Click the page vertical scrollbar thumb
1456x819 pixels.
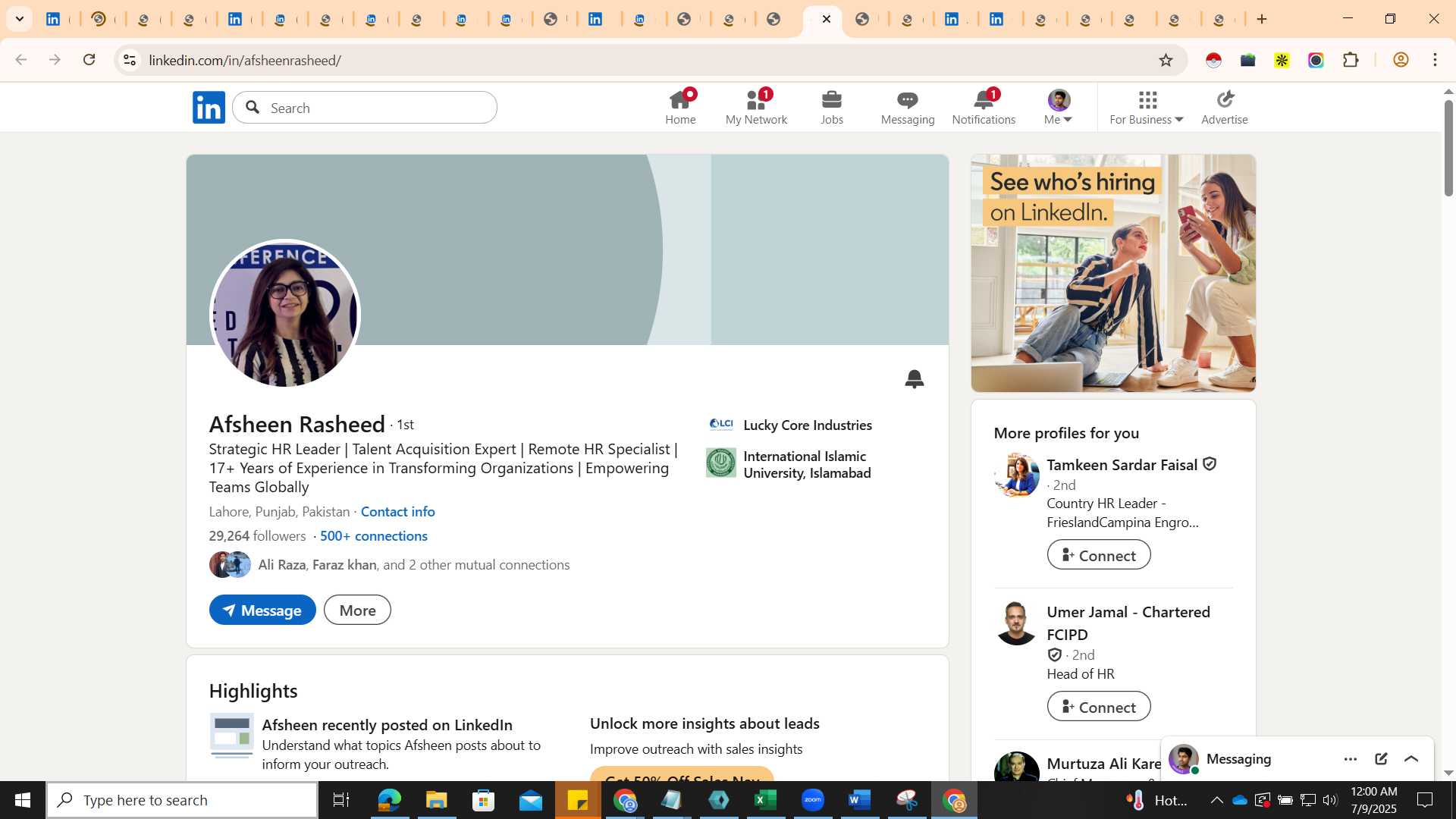1448,148
